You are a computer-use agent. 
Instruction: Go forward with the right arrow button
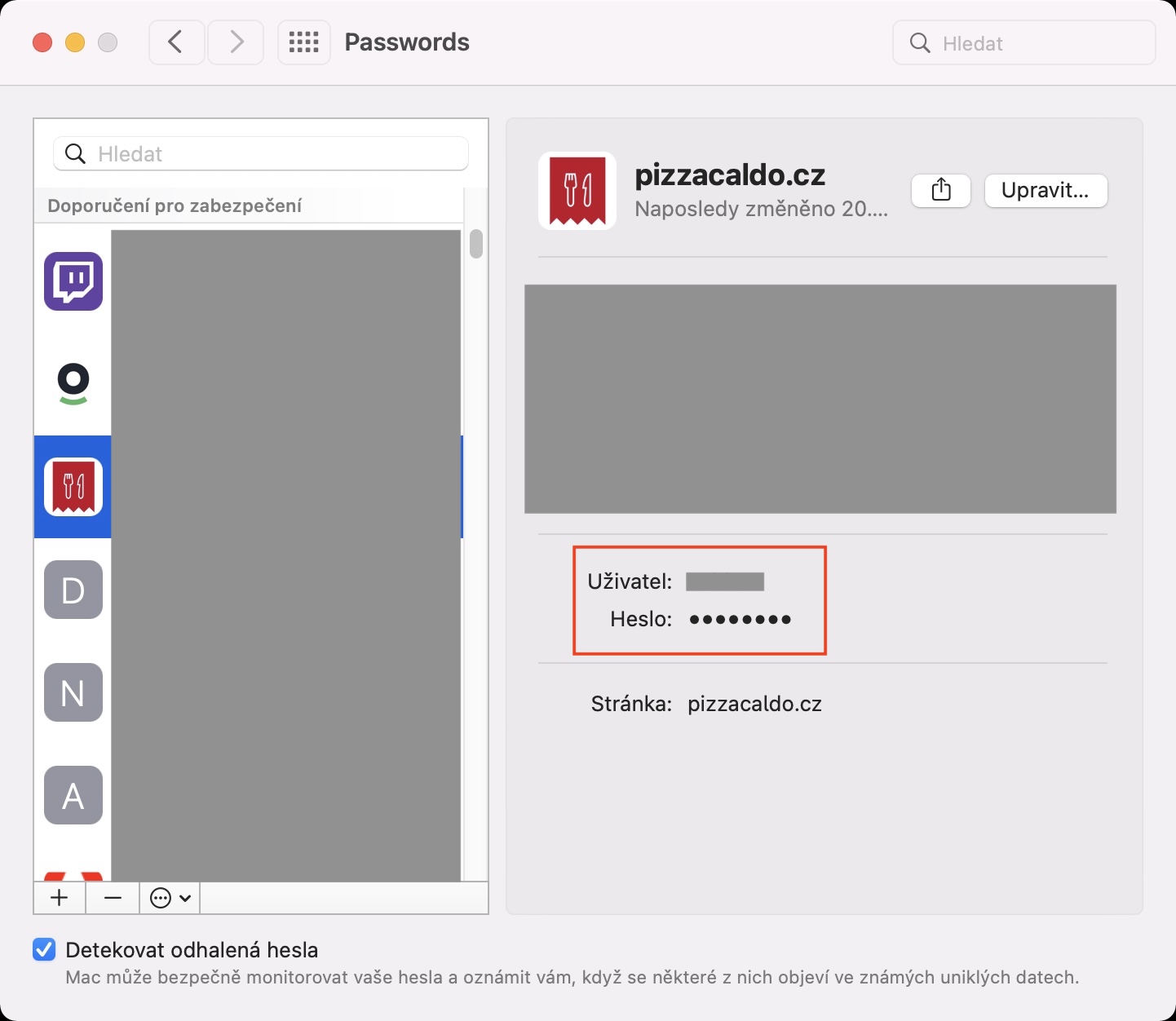(x=236, y=42)
